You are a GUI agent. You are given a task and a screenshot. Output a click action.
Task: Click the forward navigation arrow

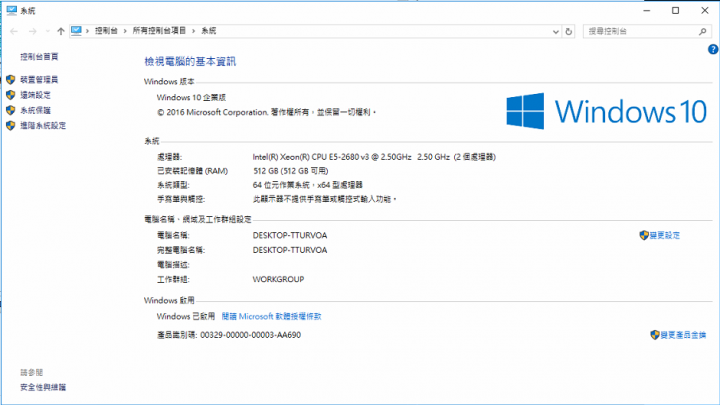point(32,31)
